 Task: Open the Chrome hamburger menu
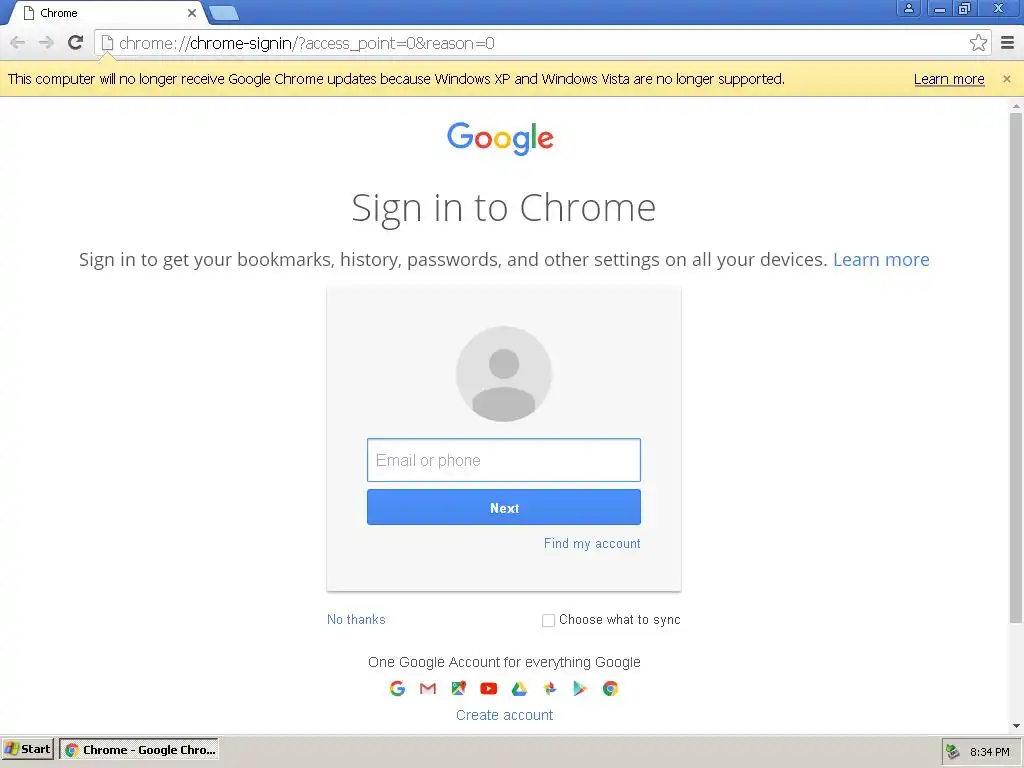point(1008,43)
